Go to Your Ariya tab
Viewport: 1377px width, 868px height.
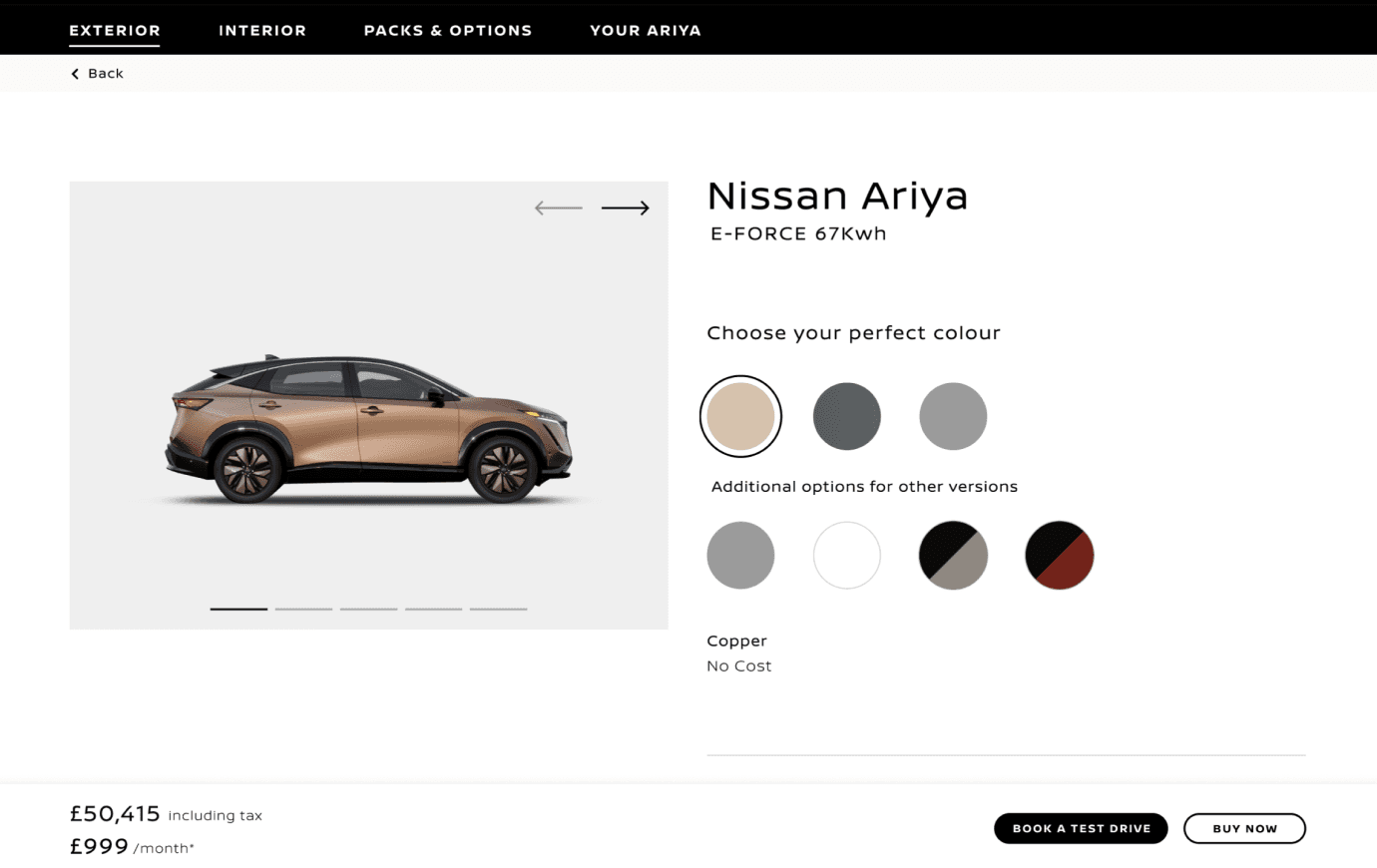tap(646, 31)
